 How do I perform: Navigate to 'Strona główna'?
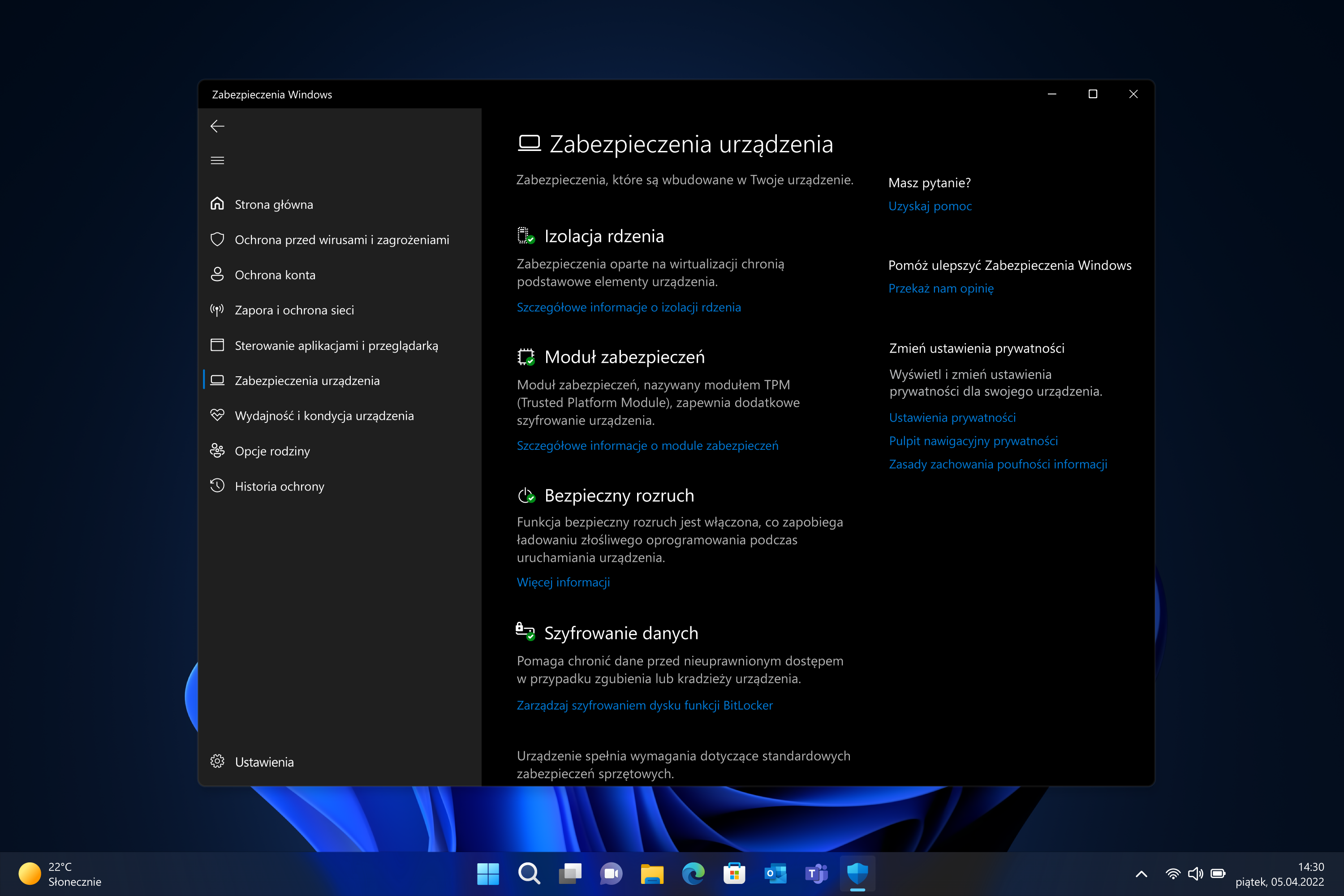[274, 204]
